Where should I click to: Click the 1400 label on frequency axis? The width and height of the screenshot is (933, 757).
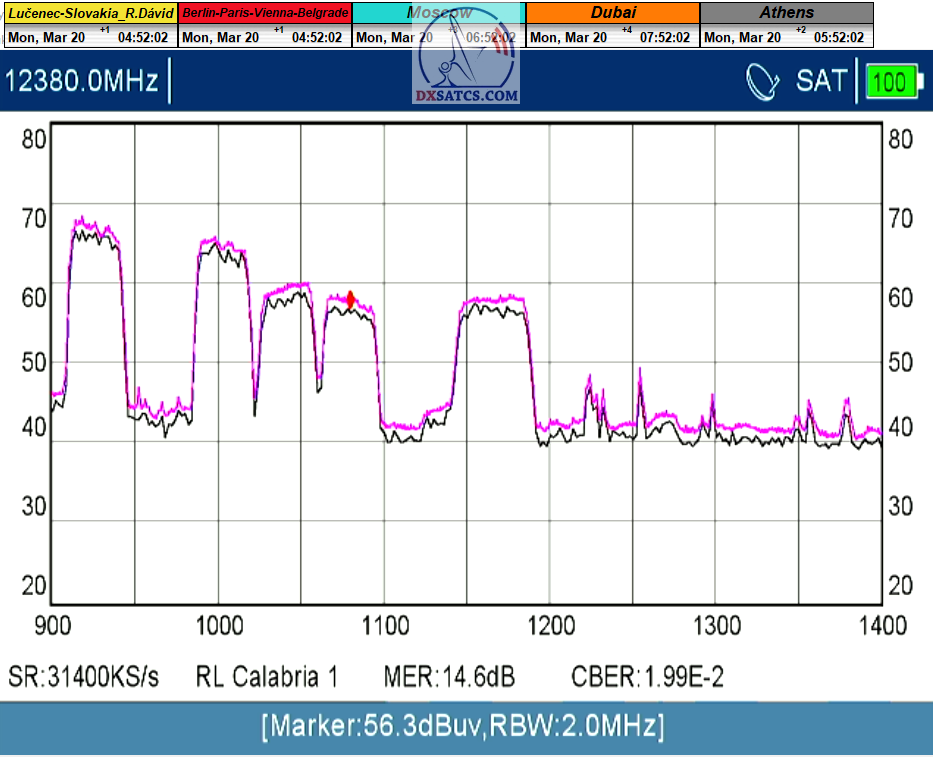[x=881, y=626]
